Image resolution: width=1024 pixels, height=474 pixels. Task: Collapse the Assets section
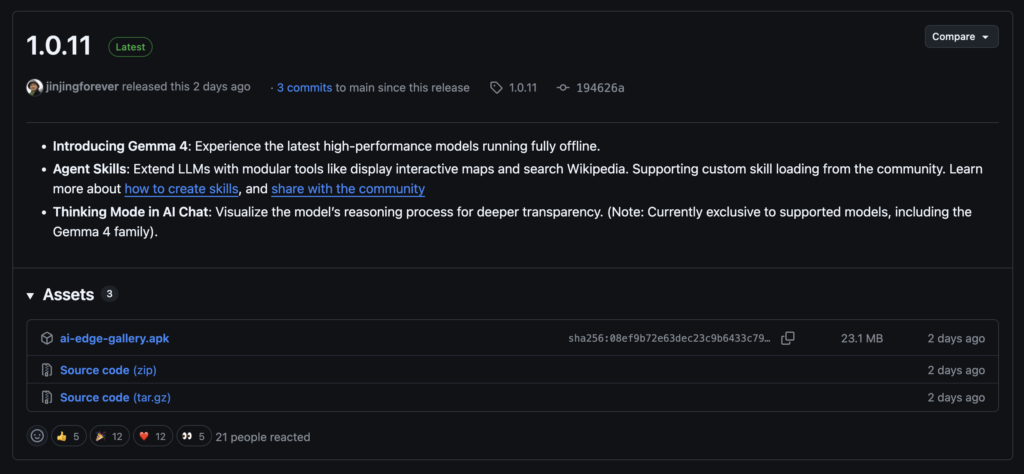(31, 295)
